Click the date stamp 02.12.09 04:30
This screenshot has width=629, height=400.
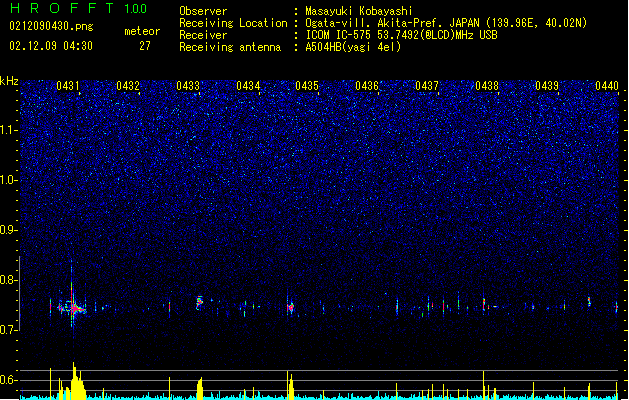click(51, 46)
